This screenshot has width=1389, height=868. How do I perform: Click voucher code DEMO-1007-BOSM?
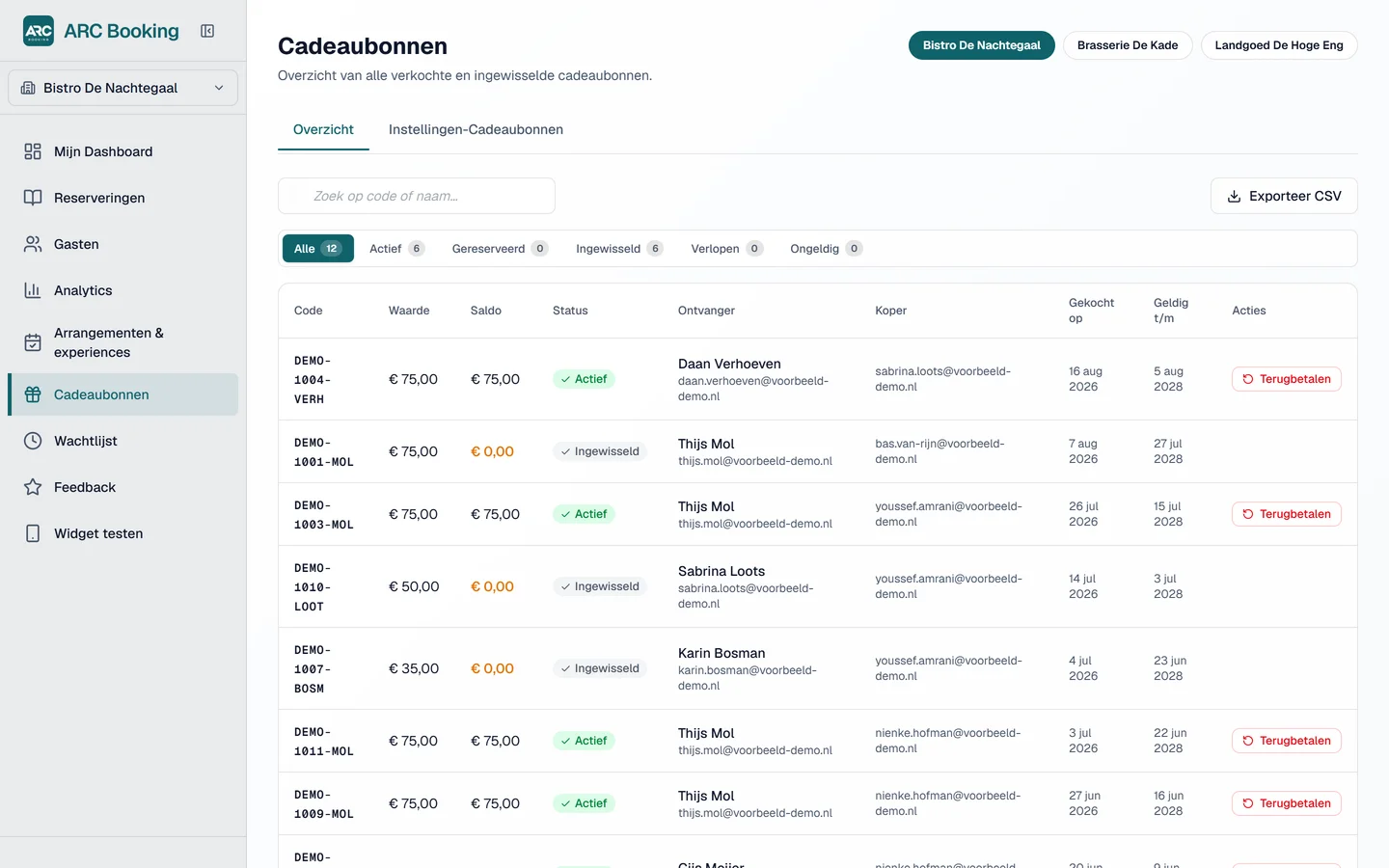coord(313,669)
